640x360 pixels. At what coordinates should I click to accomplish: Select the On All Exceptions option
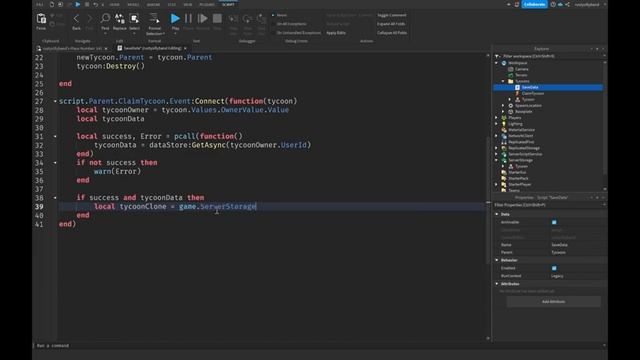[291, 24]
